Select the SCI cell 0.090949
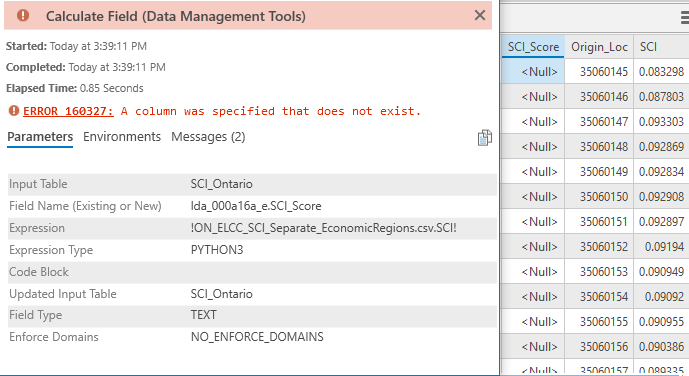 click(661, 272)
